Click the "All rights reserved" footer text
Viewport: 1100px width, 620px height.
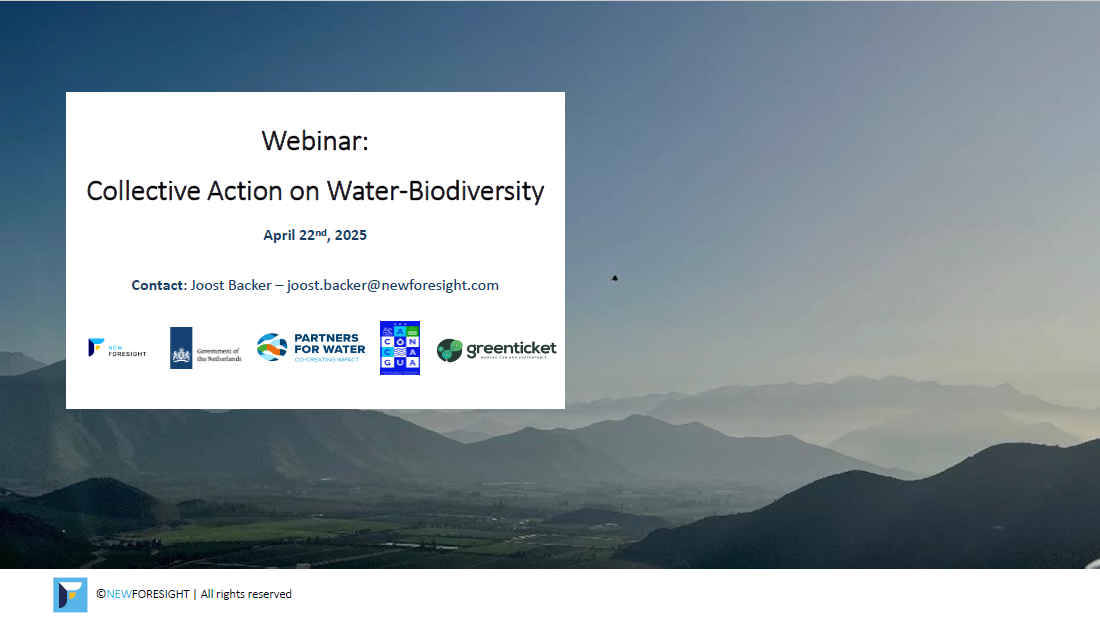[x=246, y=594]
